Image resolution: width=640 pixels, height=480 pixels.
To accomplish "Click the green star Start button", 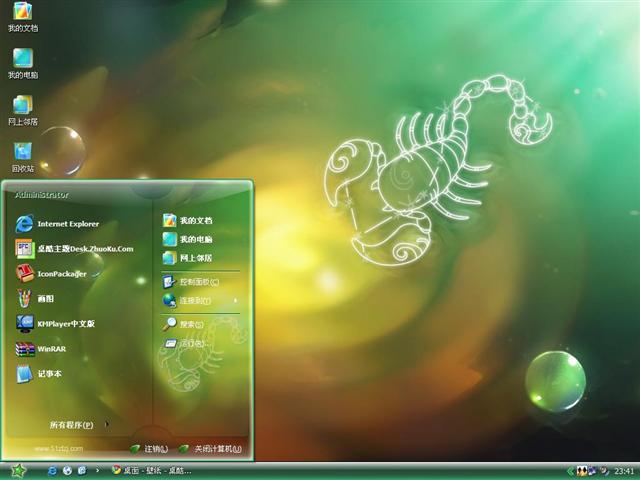I will click(x=17, y=470).
